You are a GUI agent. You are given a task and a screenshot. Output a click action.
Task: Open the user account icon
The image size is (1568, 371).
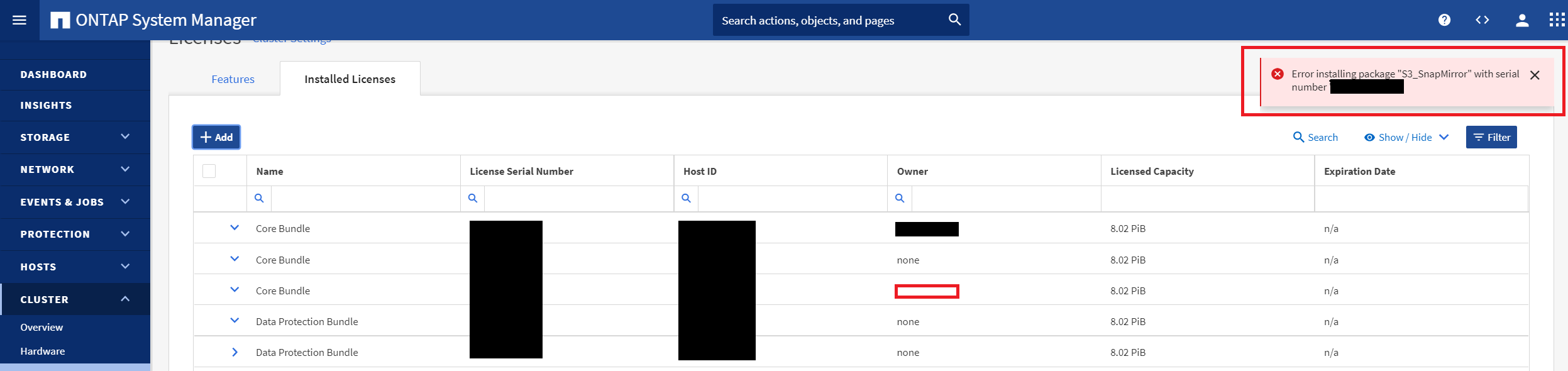1522,20
